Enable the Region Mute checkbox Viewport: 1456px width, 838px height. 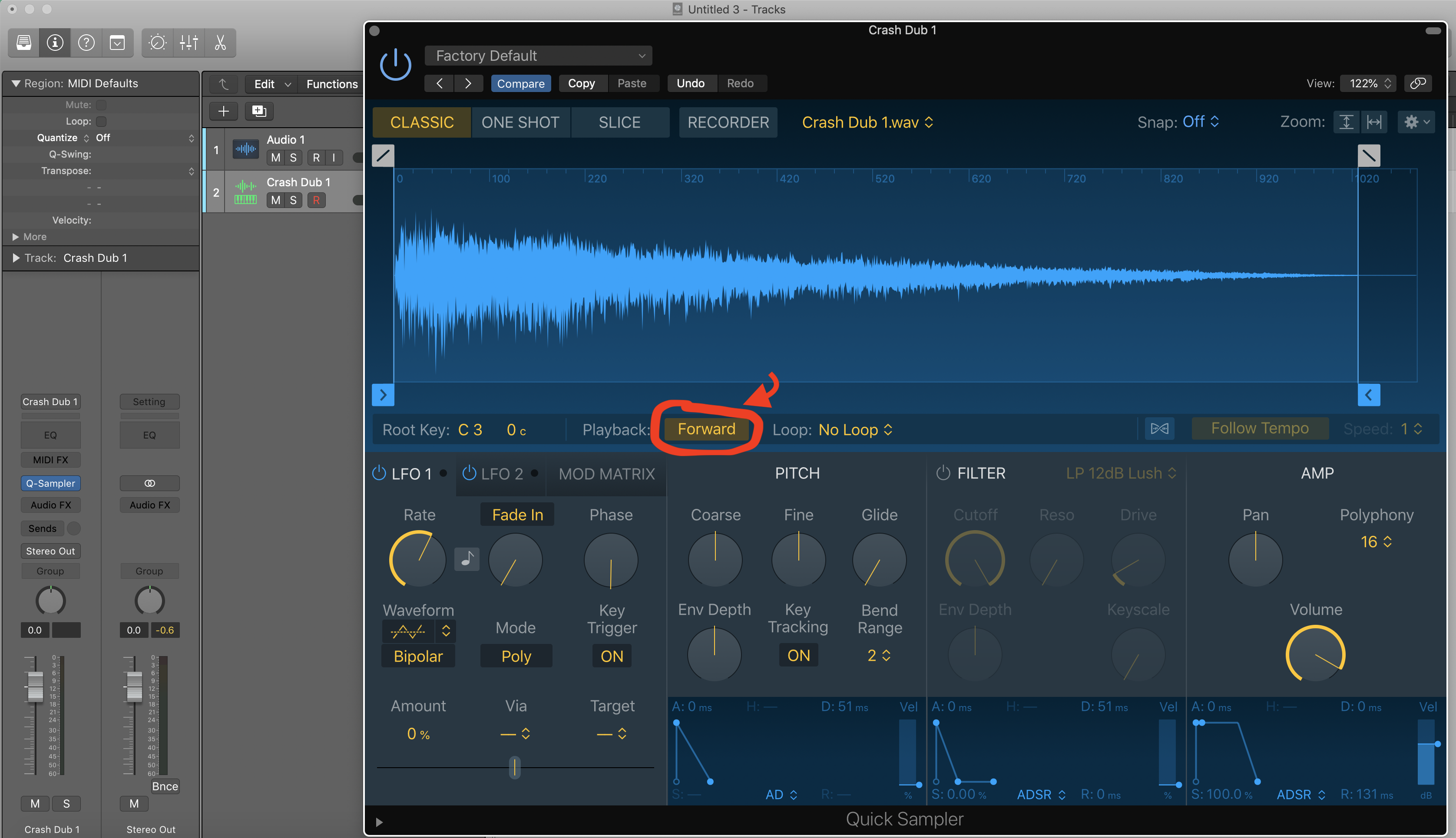click(x=101, y=105)
